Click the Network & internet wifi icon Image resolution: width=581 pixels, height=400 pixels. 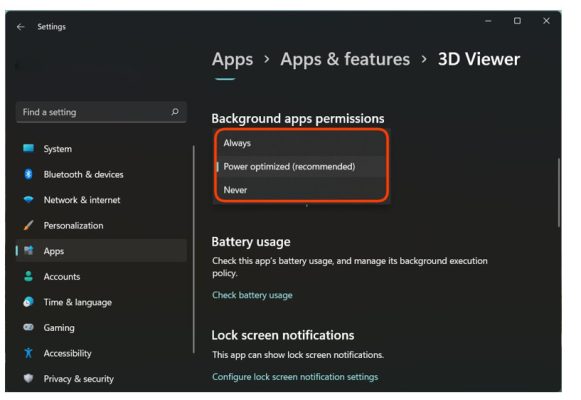click(29, 200)
